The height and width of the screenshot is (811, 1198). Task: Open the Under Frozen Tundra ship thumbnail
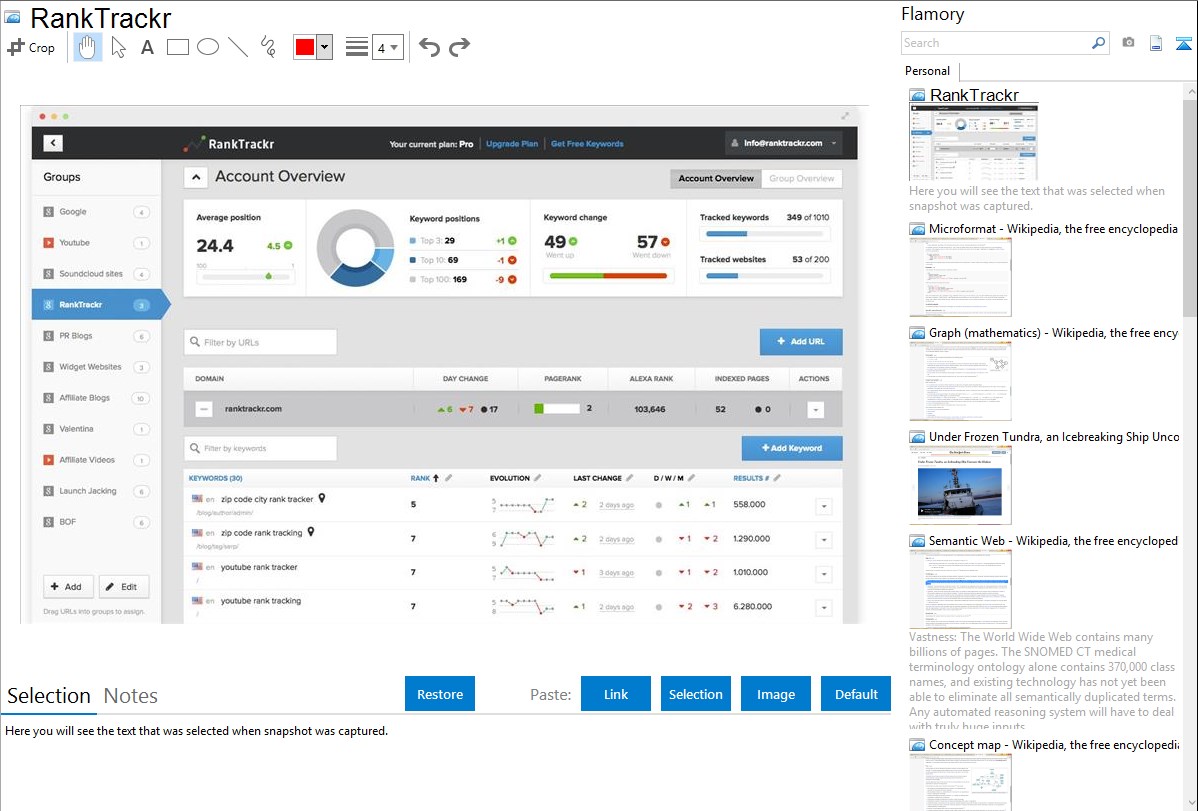tap(960, 485)
